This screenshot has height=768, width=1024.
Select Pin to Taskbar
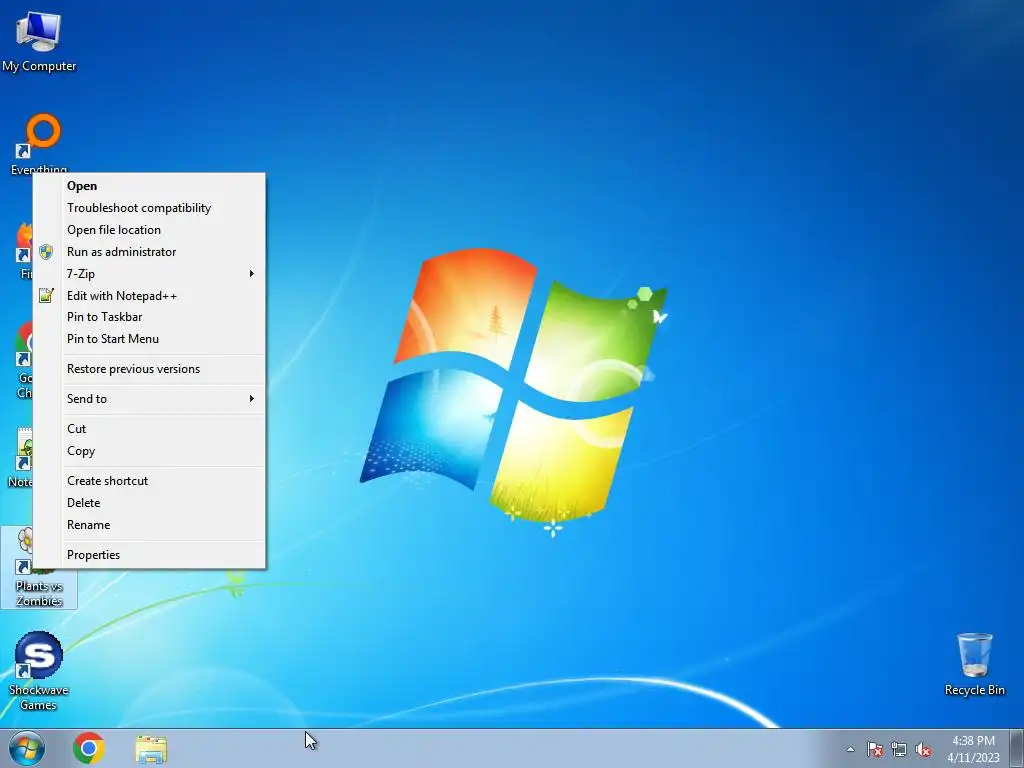tap(150, 317)
